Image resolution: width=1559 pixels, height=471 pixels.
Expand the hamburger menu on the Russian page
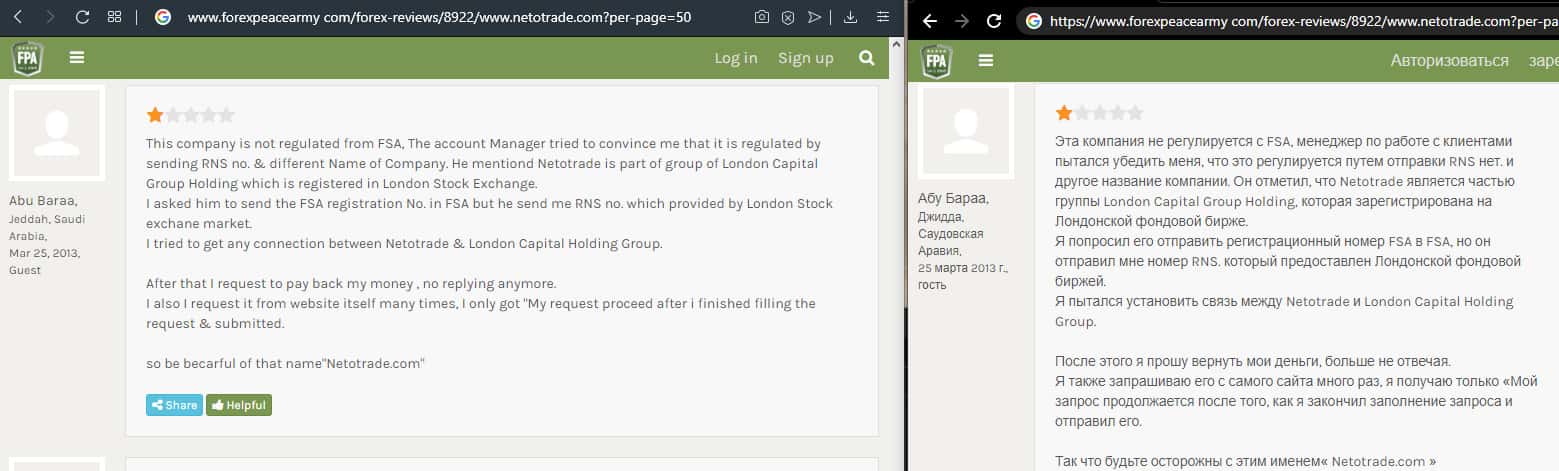tap(986, 60)
